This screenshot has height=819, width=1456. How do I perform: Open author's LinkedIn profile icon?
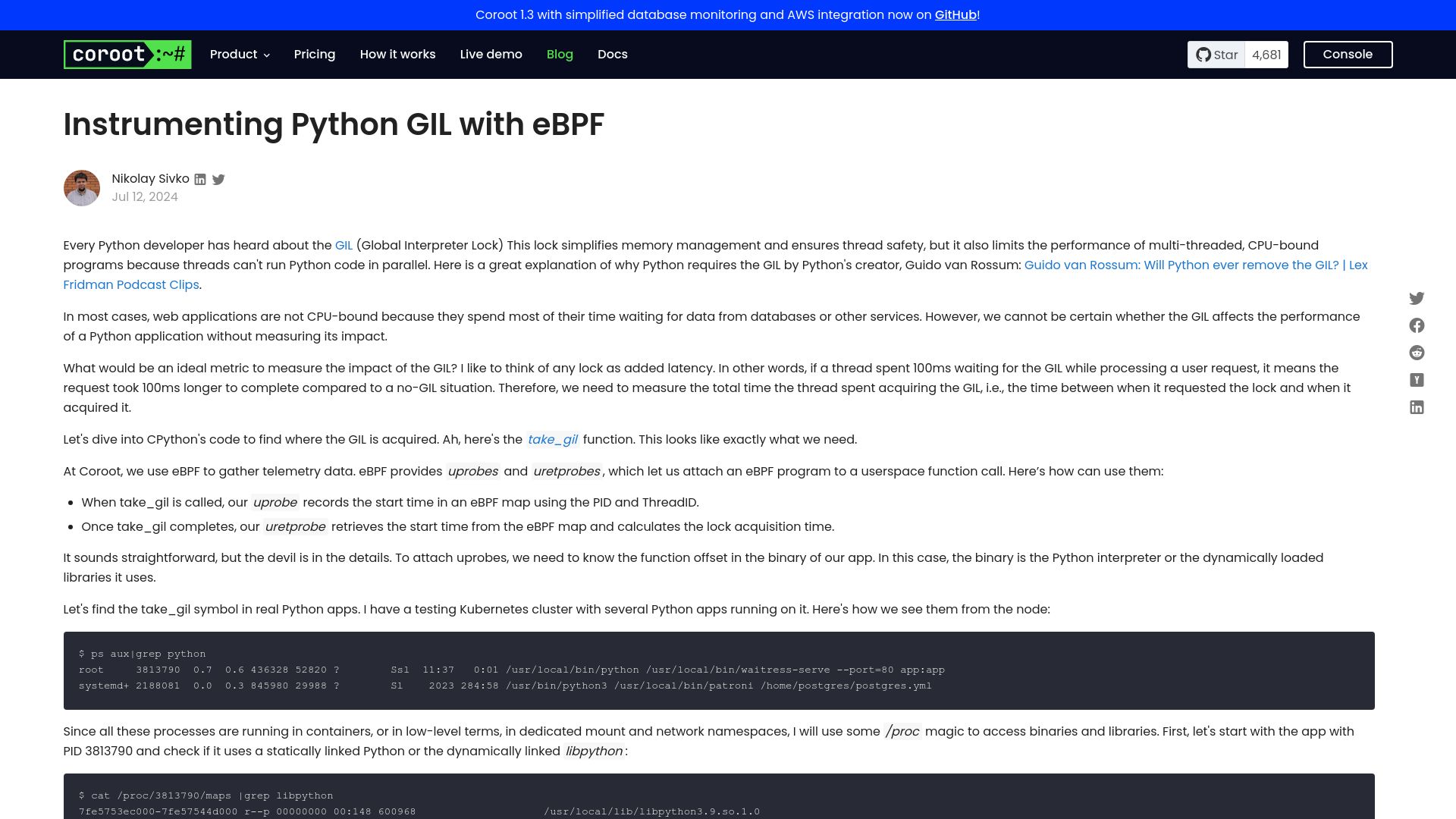(x=200, y=180)
